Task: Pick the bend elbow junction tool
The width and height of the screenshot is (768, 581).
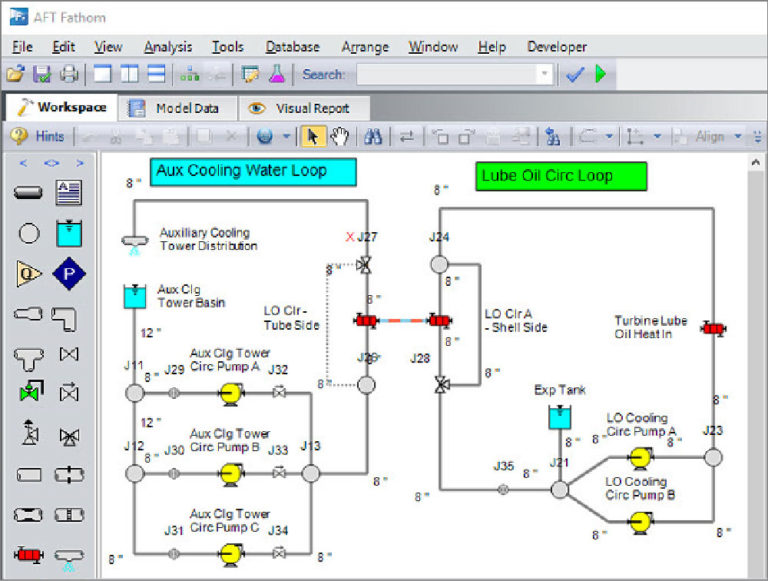Action: click(x=64, y=319)
